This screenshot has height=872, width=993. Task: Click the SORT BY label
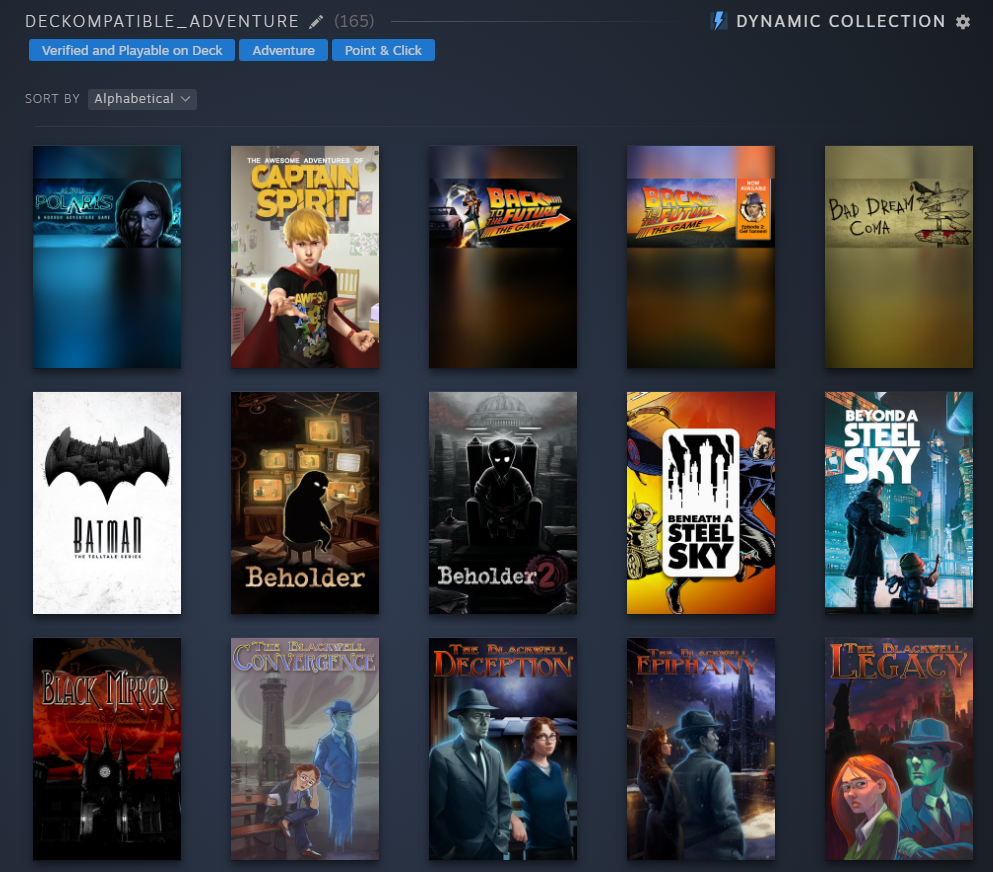click(52, 99)
